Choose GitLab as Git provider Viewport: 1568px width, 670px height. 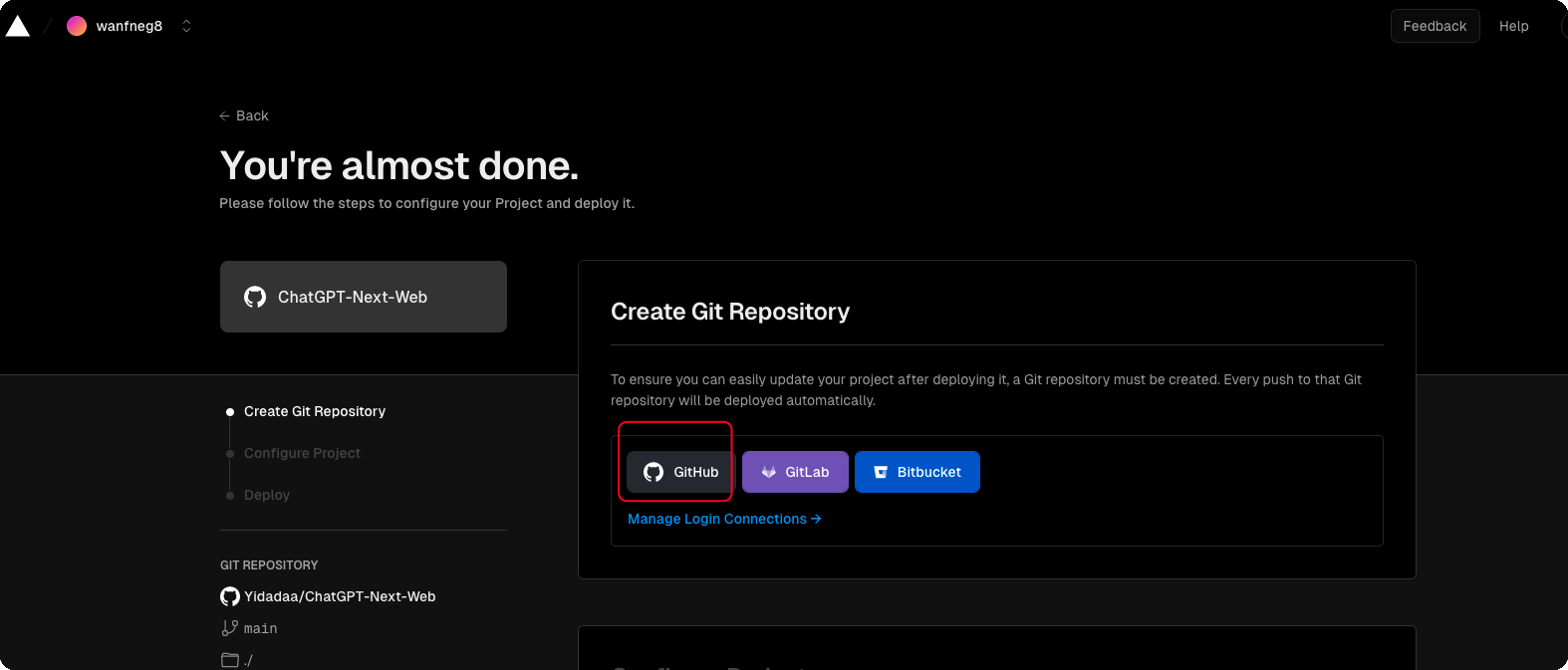tap(795, 472)
